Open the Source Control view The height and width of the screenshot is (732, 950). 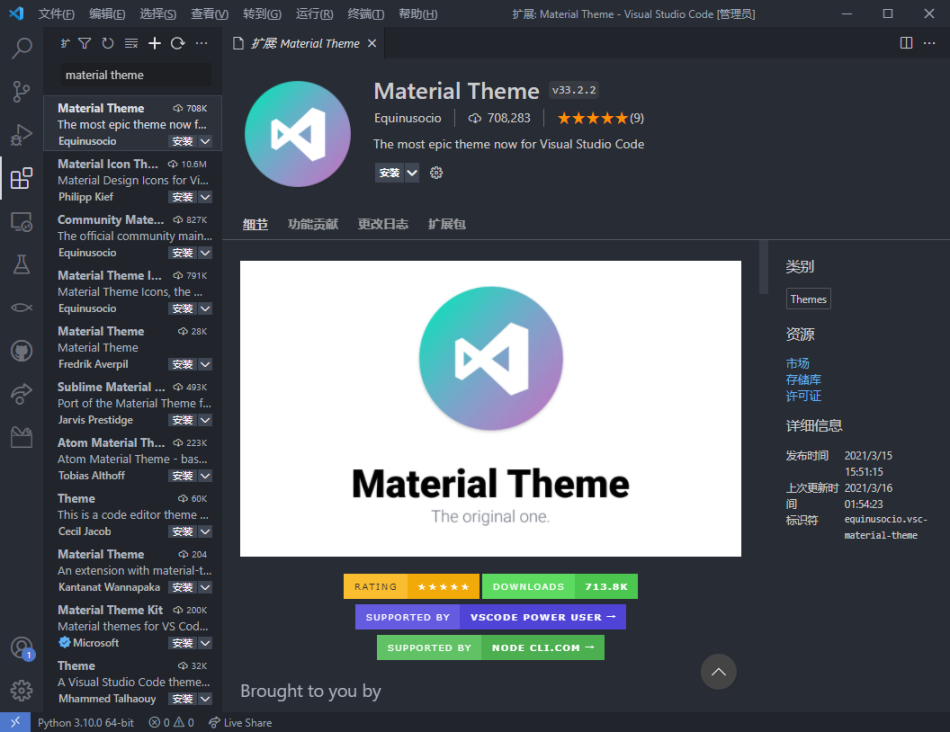22,92
